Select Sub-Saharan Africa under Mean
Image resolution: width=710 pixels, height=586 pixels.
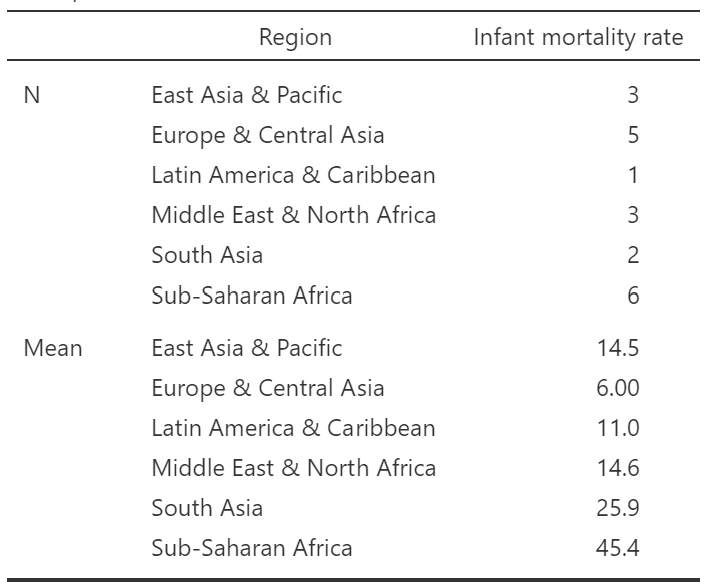click(x=251, y=548)
